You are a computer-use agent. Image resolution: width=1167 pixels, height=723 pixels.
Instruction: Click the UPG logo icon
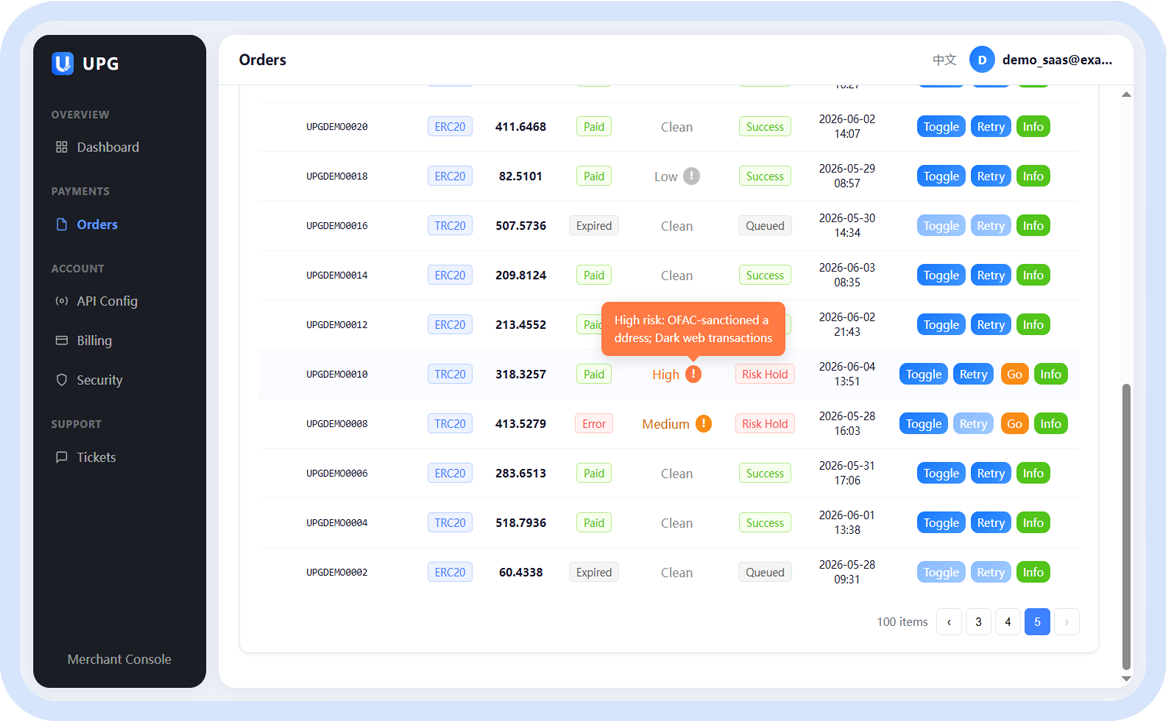point(63,63)
